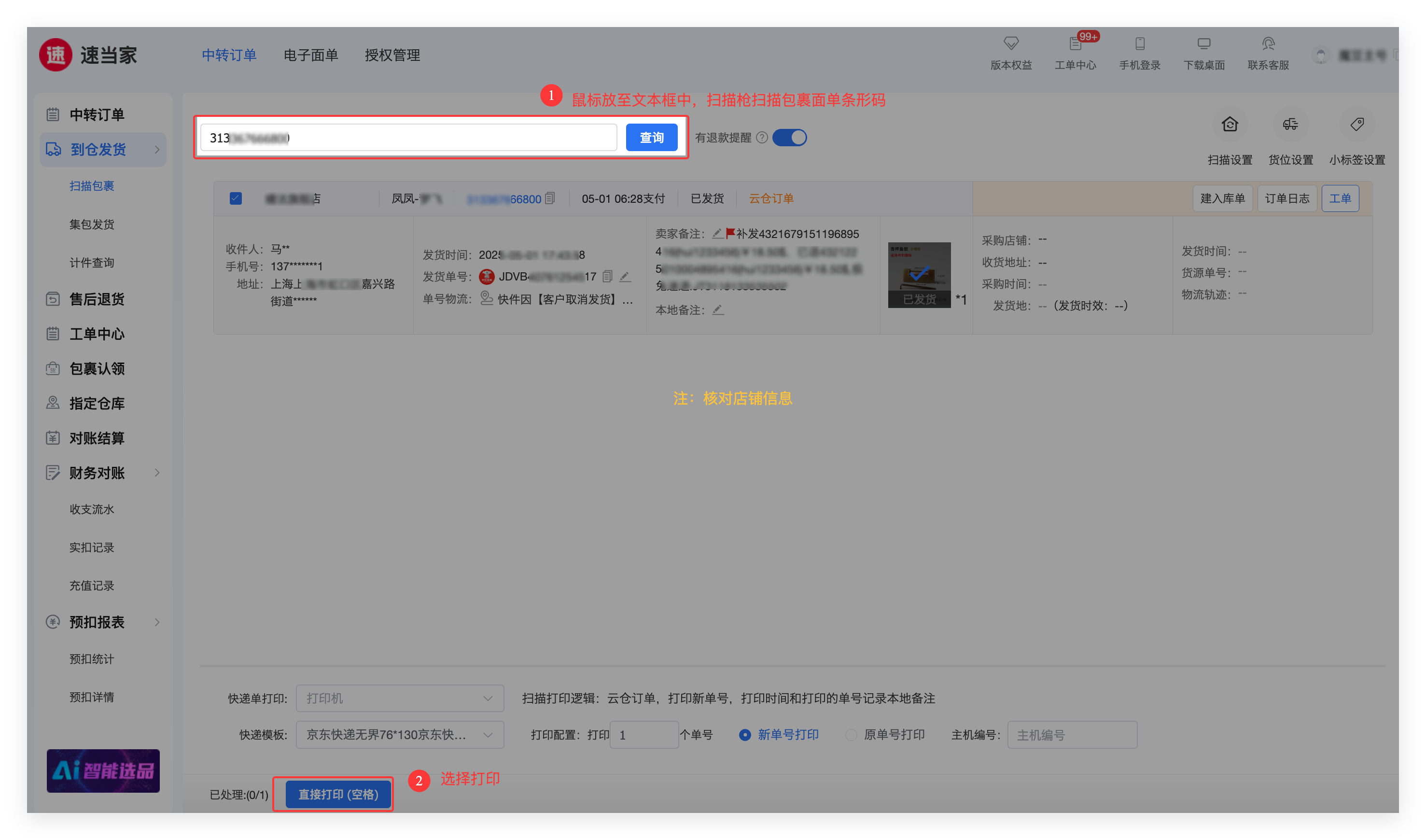Open the 联系客服 headset icon
1426x840 pixels.
click(1268, 43)
